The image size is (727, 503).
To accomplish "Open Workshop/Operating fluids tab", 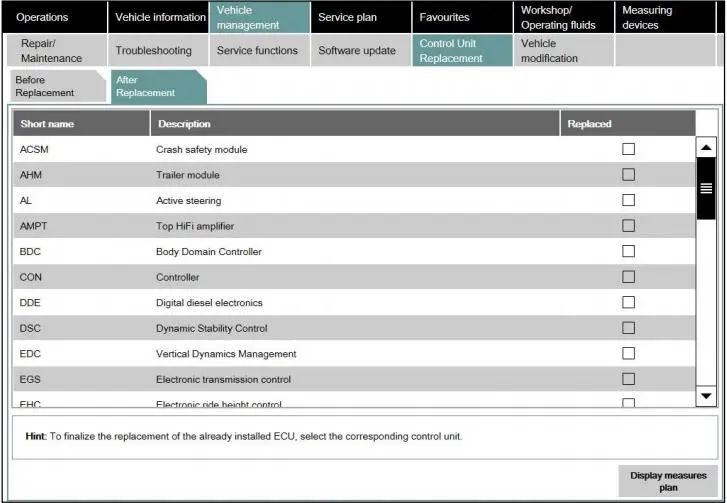I will click(564, 17).
